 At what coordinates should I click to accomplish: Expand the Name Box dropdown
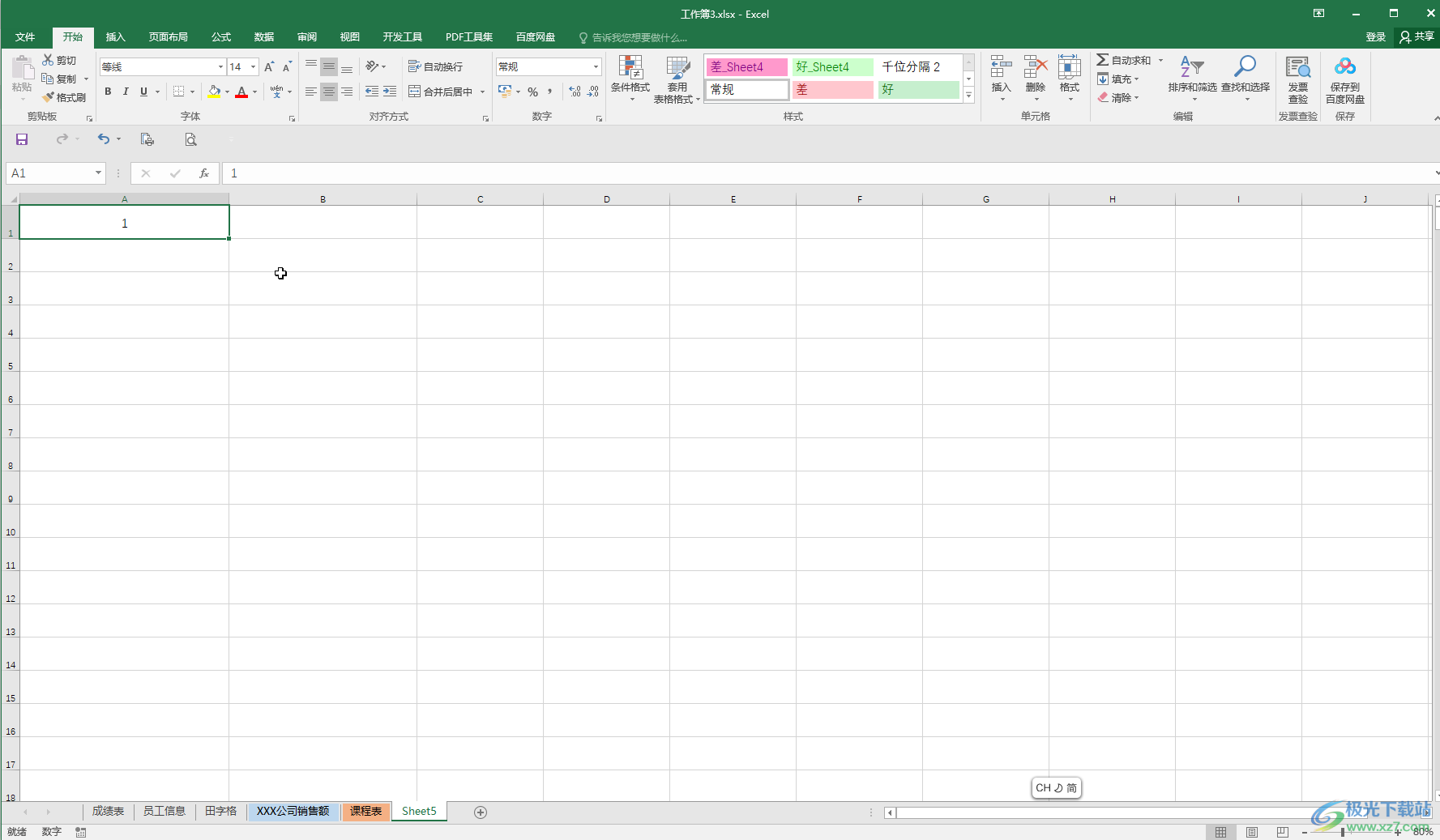98,173
